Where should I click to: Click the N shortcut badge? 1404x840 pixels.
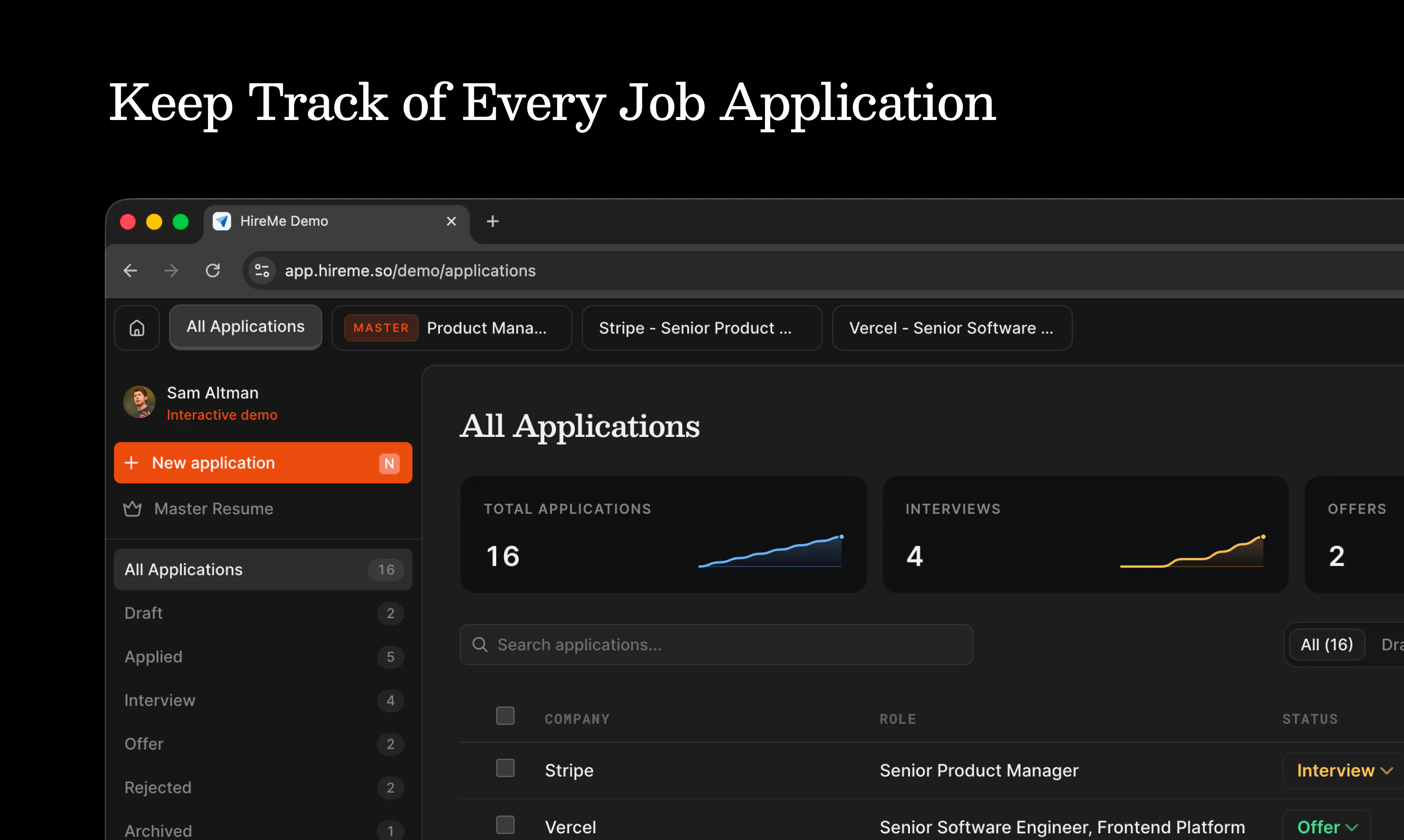click(x=390, y=464)
